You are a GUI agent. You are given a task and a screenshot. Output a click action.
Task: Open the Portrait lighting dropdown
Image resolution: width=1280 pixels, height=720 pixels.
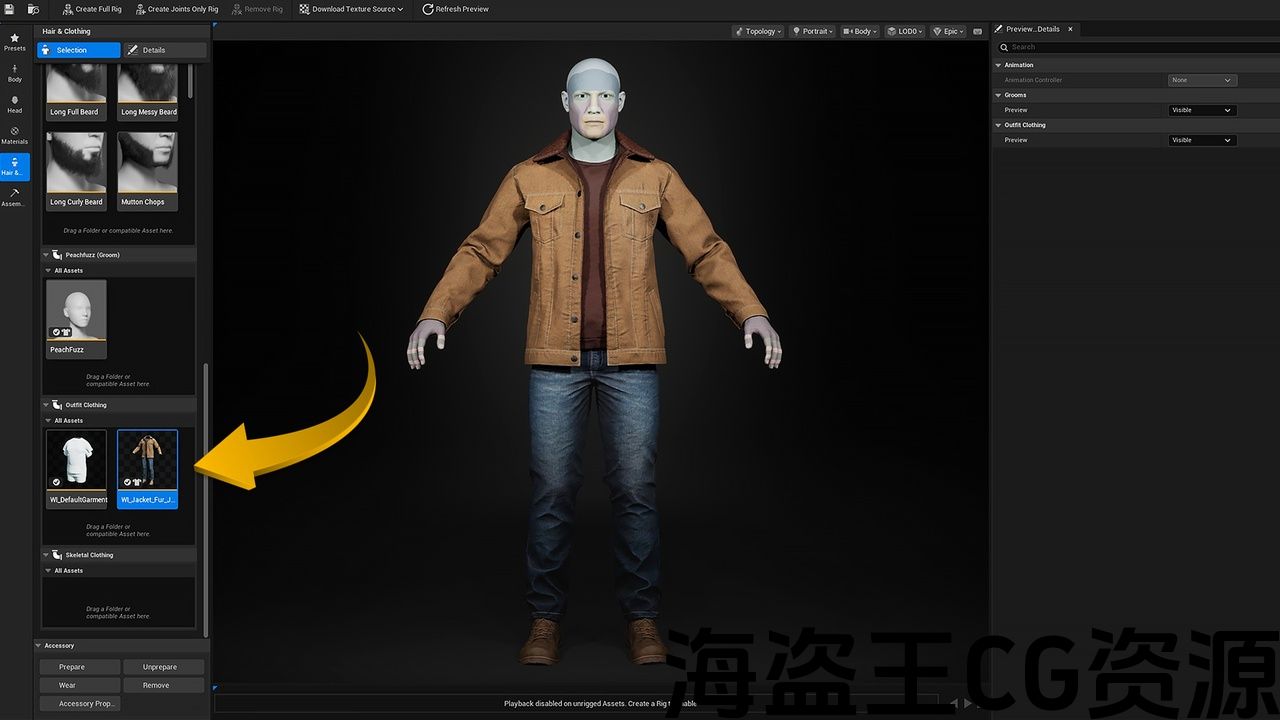coord(814,31)
